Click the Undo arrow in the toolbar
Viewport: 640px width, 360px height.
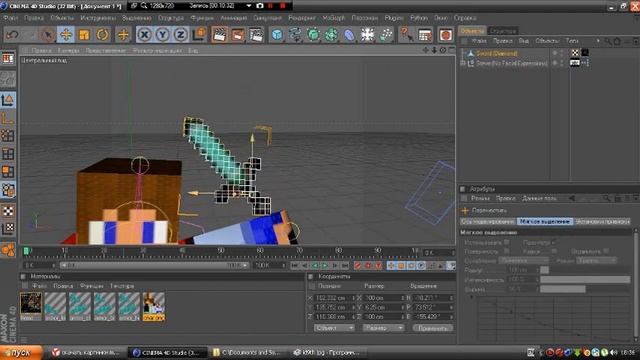coord(12,35)
